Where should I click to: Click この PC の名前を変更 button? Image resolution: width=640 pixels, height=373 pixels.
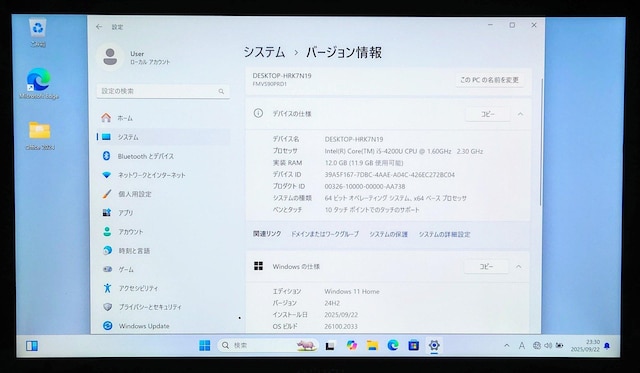click(x=489, y=80)
